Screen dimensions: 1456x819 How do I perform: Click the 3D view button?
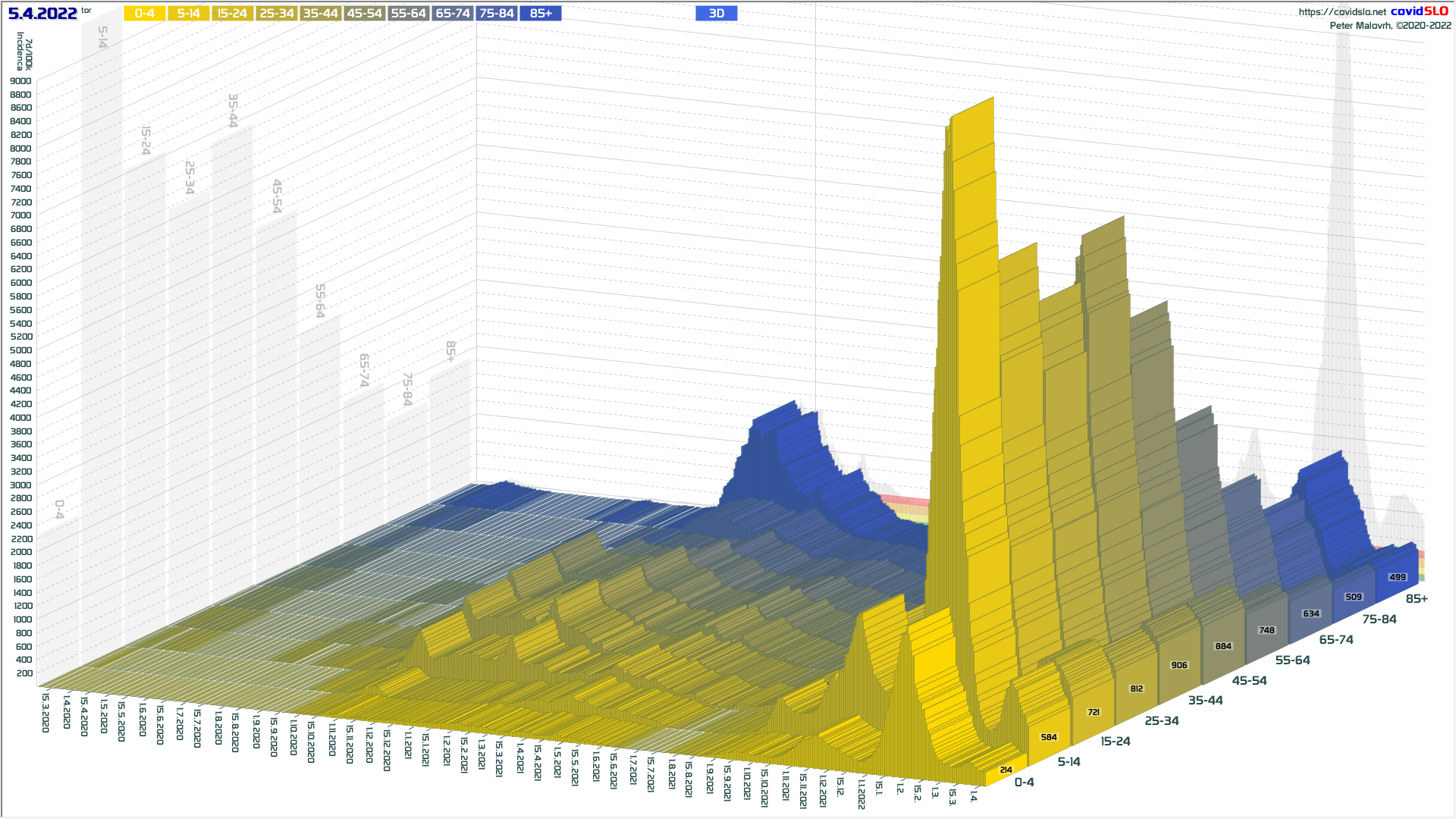pos(716,14)
